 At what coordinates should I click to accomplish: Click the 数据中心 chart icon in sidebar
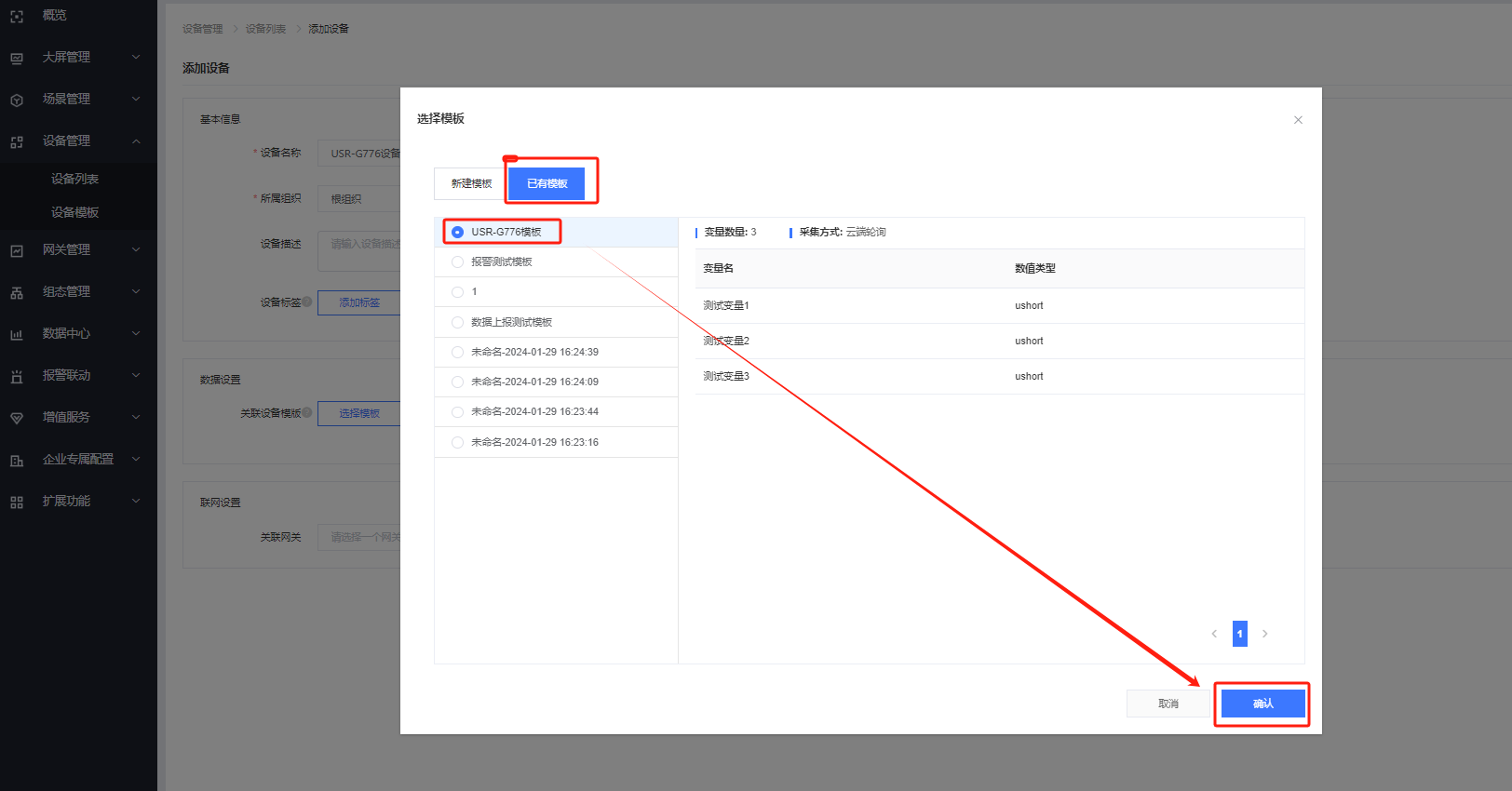pyautogui.click(x=17, y=334)
